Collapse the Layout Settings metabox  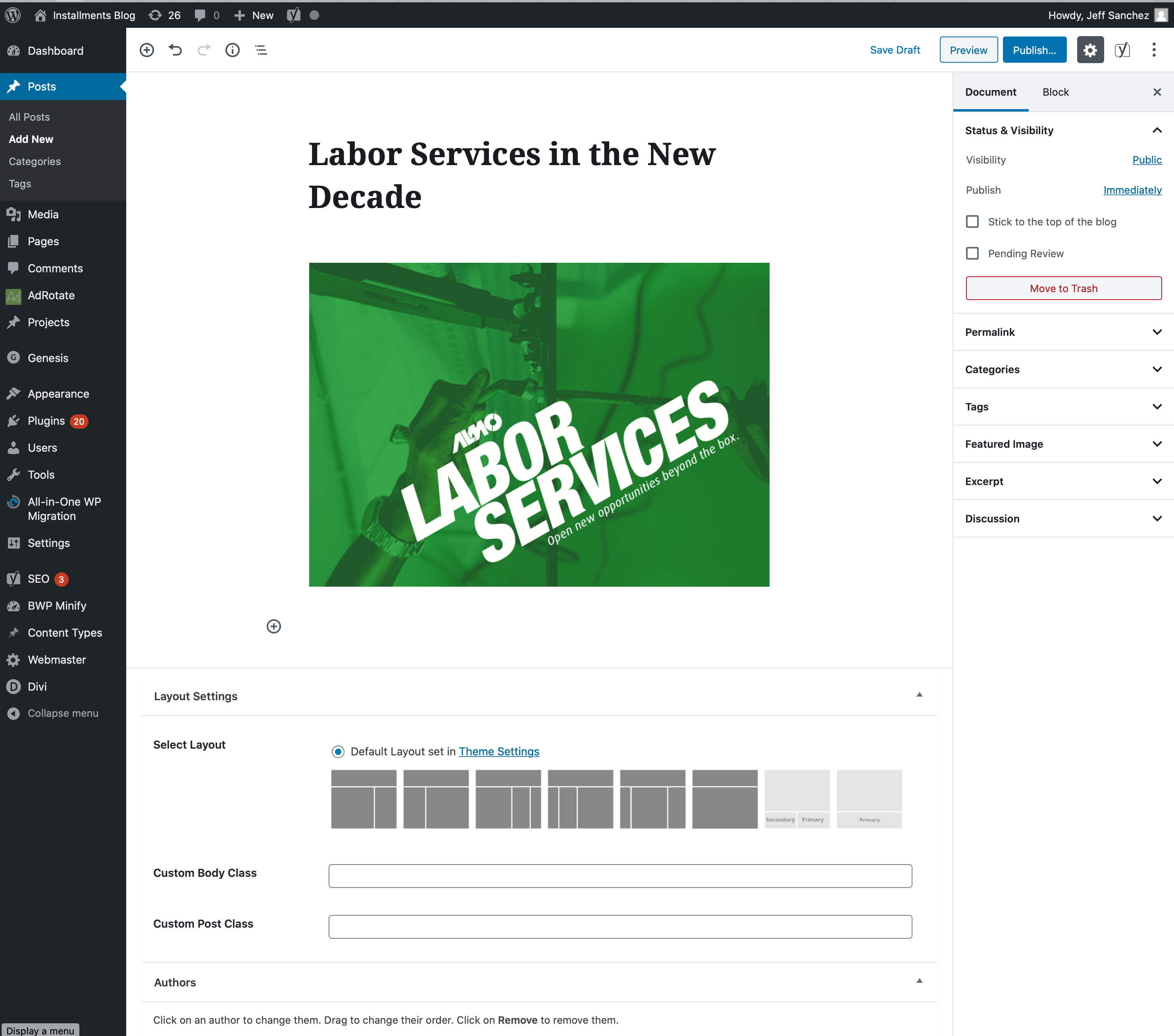click(919, 695)
